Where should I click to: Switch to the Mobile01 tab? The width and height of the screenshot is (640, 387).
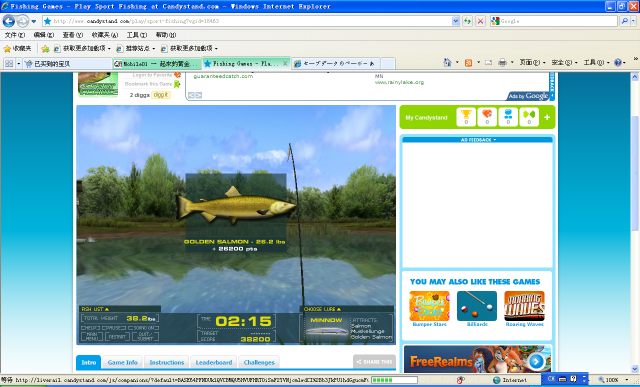(x=157, y=64)
